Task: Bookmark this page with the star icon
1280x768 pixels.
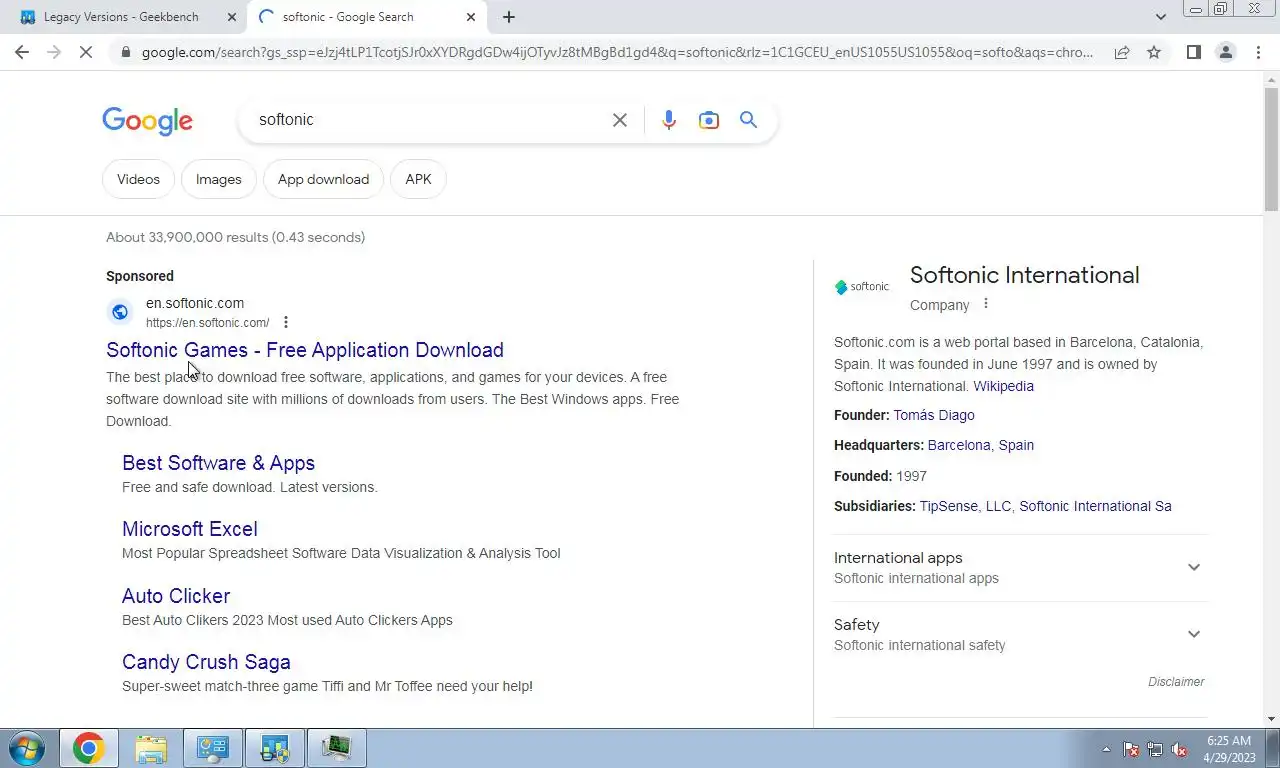Action: point(1154,52)
